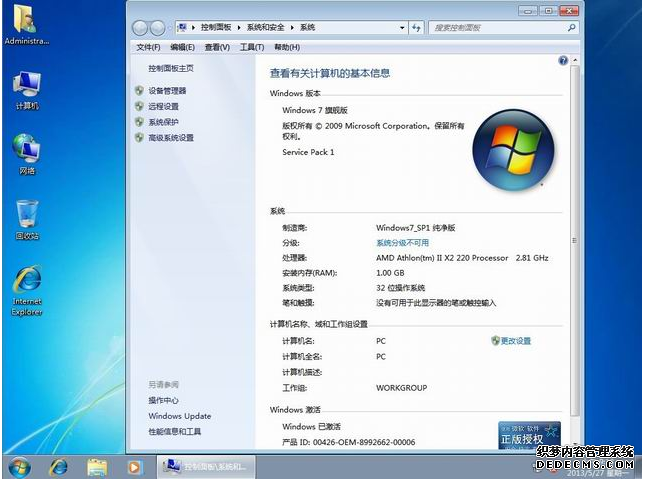Open the 计算机 desktop icon
Screen dimensions: 645x479
[x=27, y=90]
